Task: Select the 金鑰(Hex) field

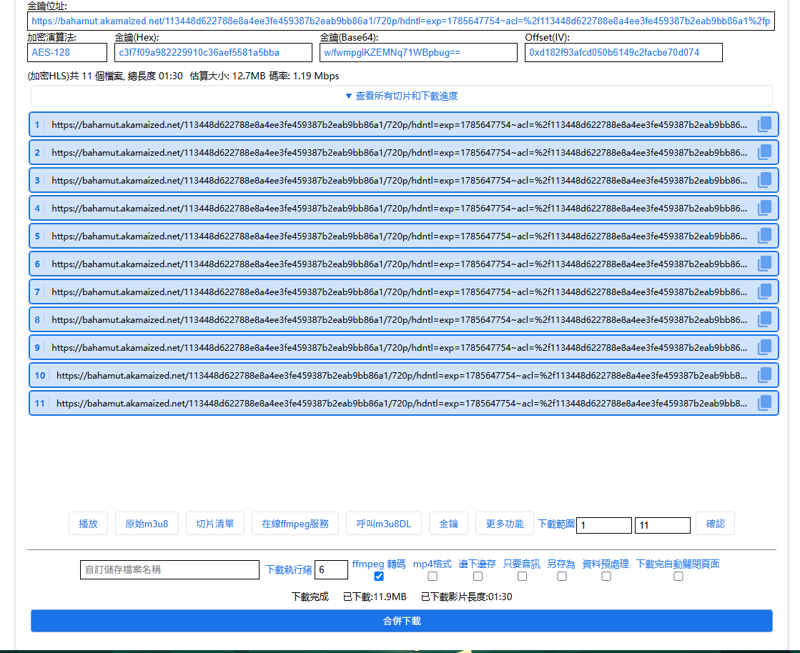Action: pos(213,53)
